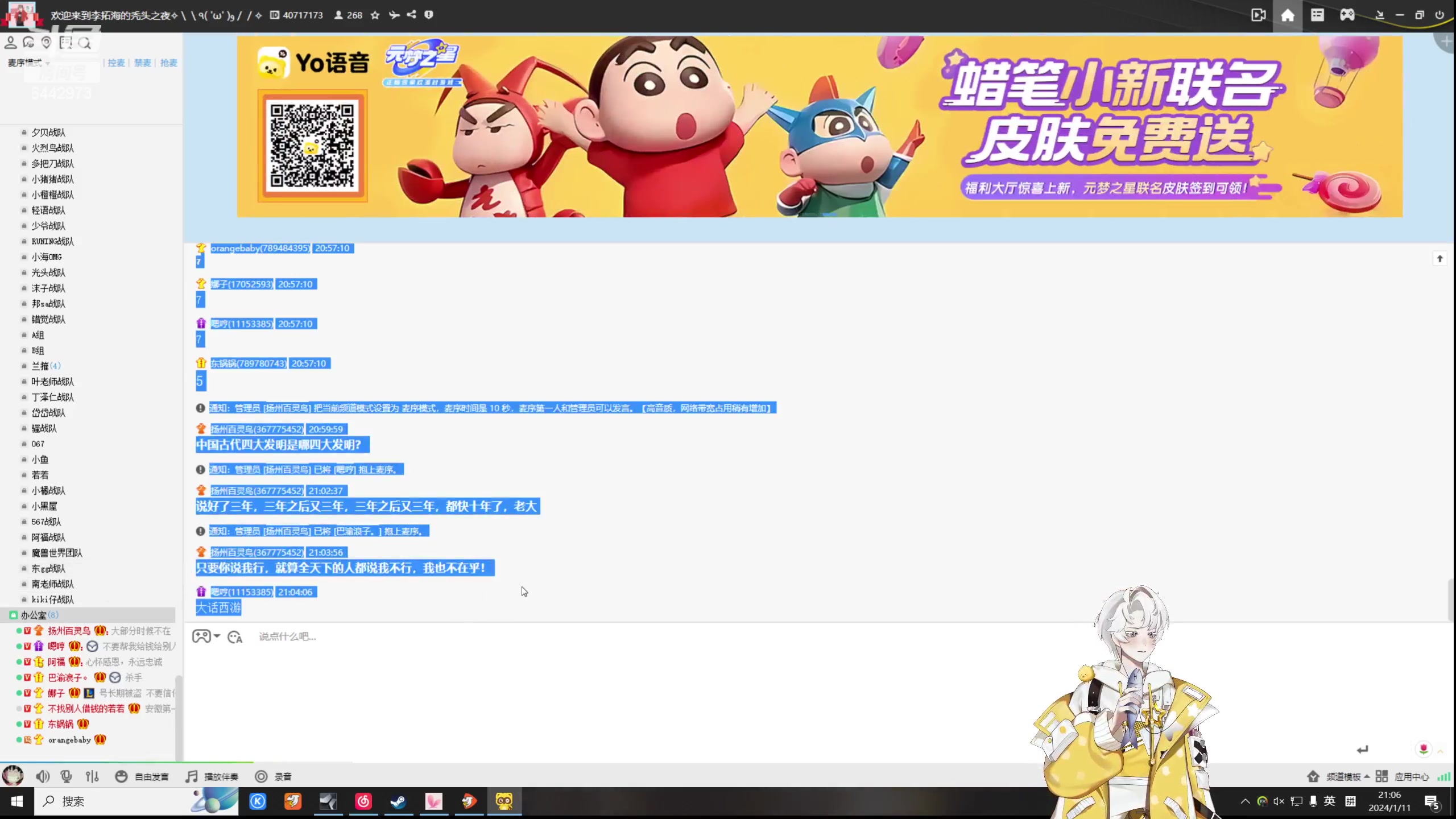Click the chat area vertical scrollbar
Image resolution: width=1456 pixels, height=819 pixels.
[x=1450, y=600]
